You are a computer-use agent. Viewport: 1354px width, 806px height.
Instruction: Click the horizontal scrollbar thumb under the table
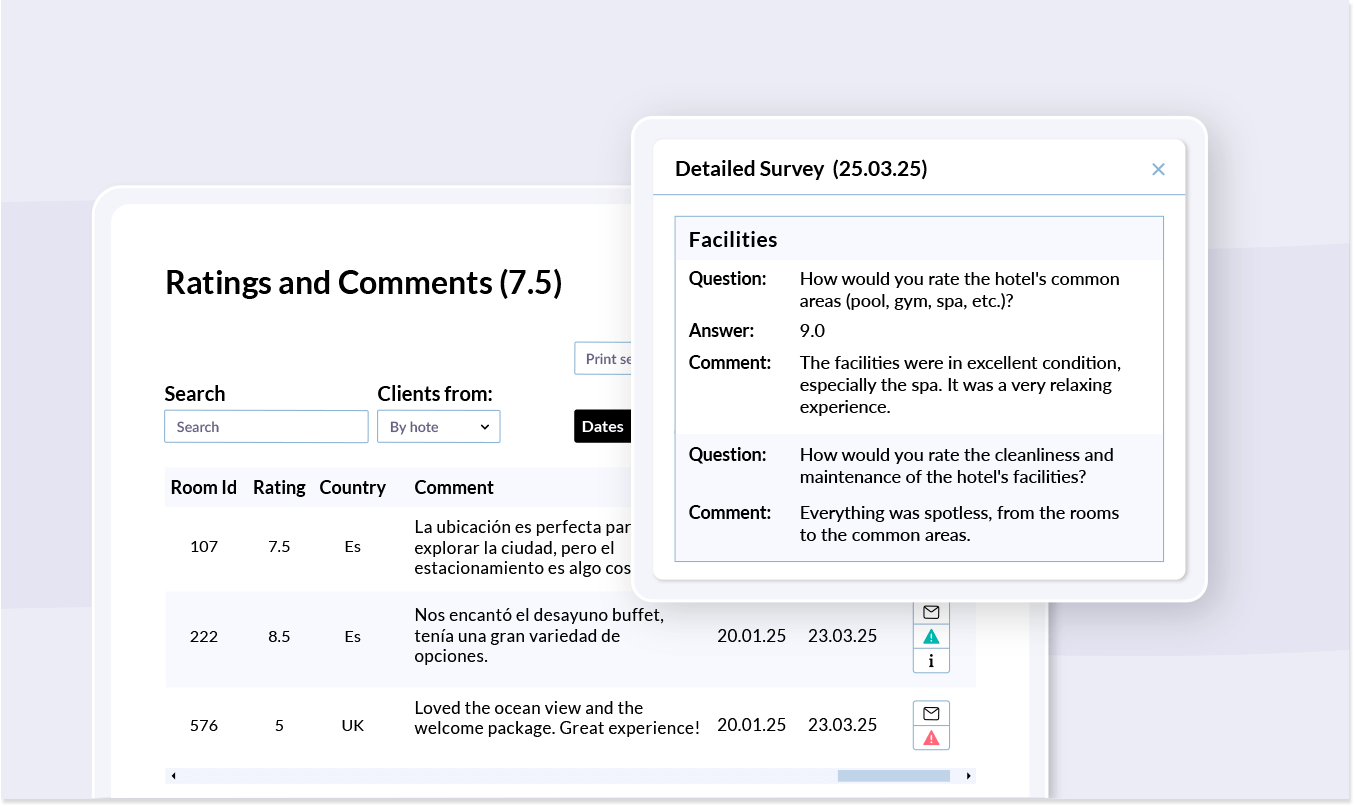pyautogui.click(x=893, y=775)
